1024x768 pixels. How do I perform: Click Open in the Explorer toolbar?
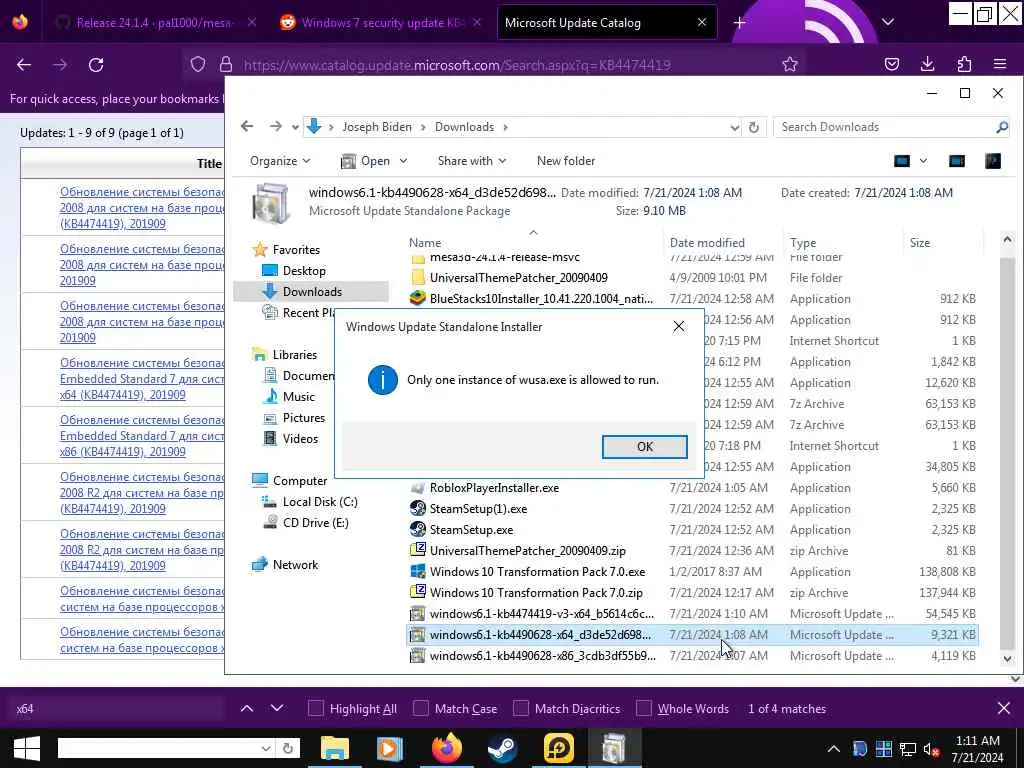366,161
